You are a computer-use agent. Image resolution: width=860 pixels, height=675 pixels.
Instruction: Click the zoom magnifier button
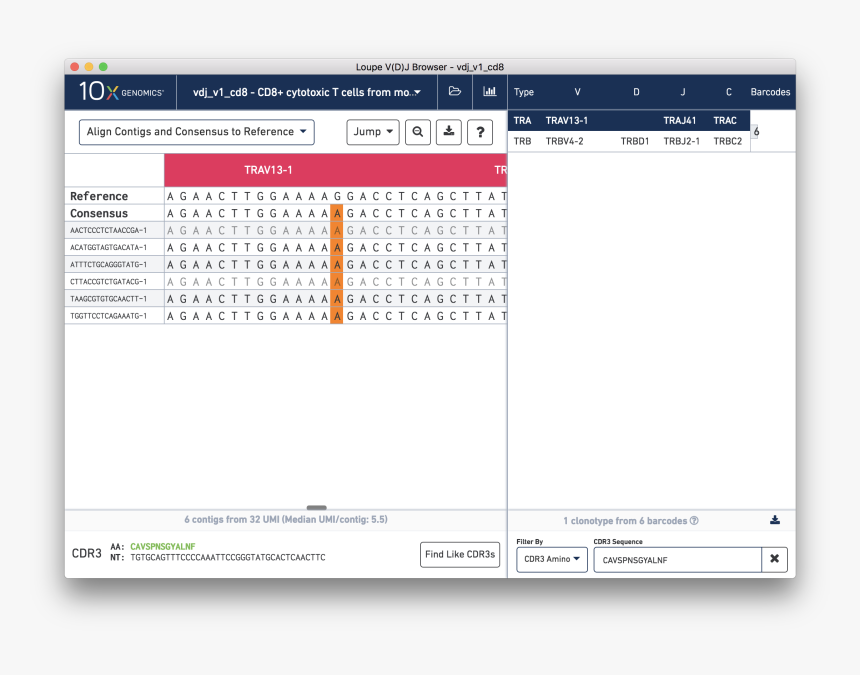[417, 132]
